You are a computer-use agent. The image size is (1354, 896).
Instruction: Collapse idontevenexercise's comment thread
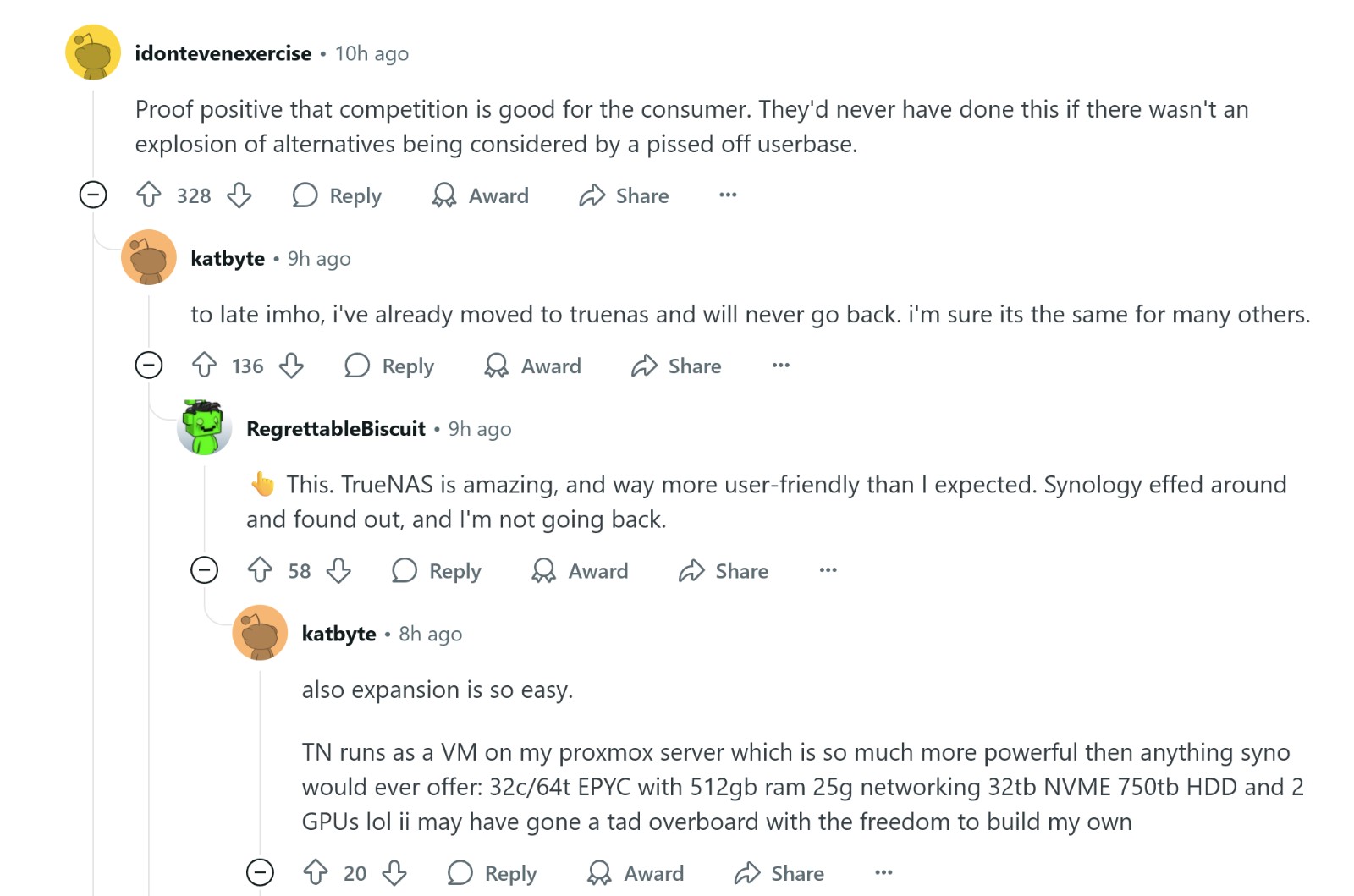93,195
